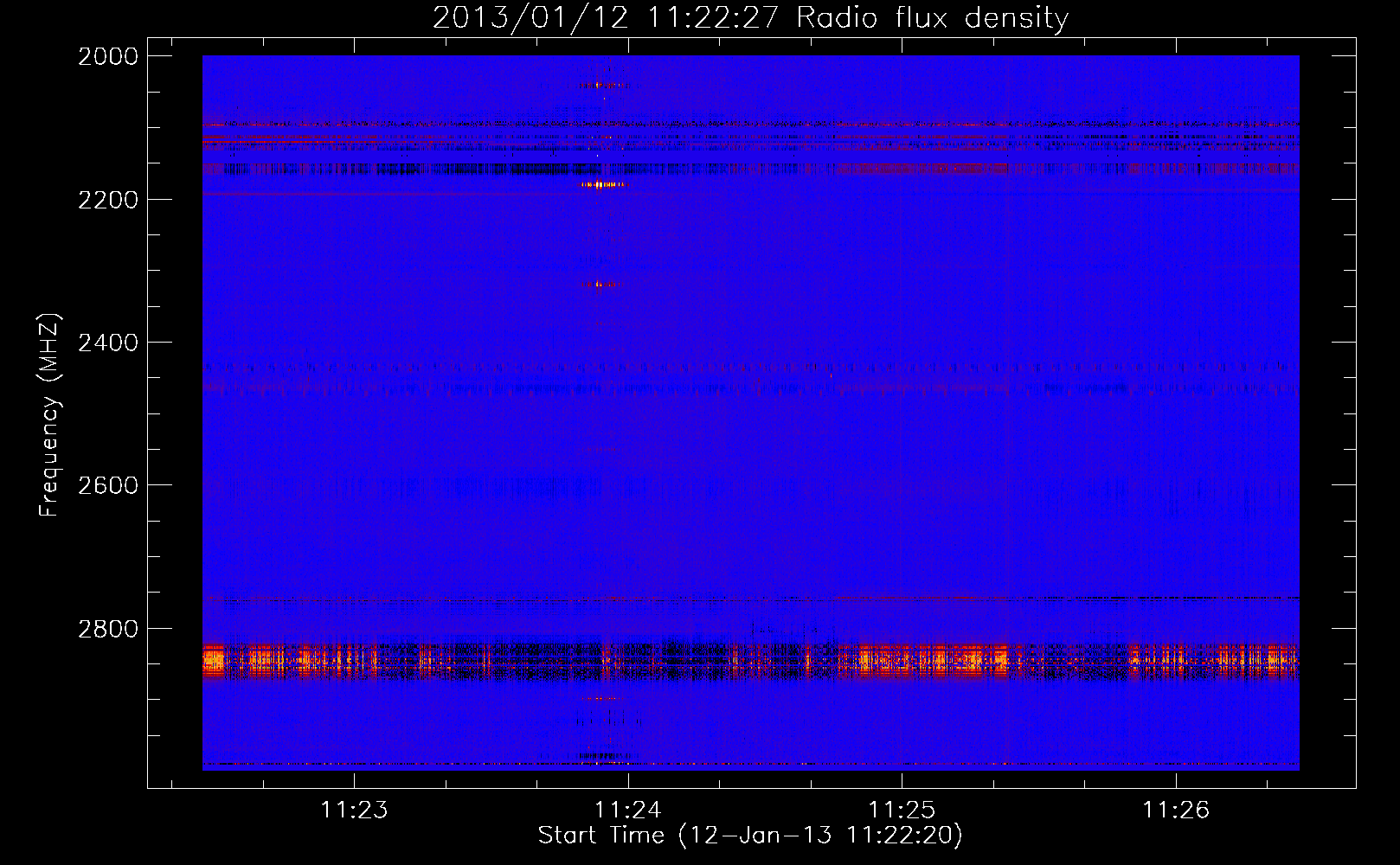Click the 11:26 time tick label
Screen dimensions: 1400x865
(1176, 811)
